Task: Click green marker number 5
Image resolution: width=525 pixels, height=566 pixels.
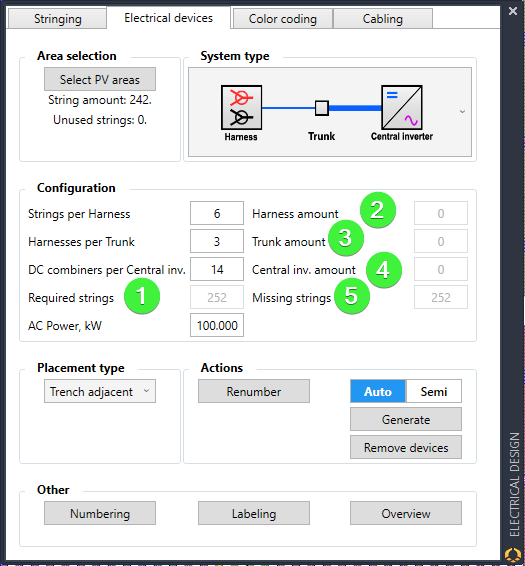Action: 352,296
